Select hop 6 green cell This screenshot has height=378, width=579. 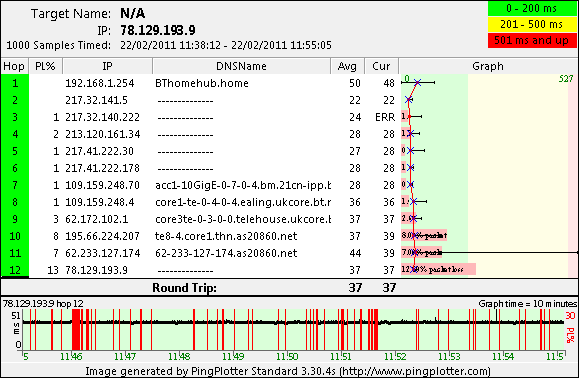pos(15,168)
